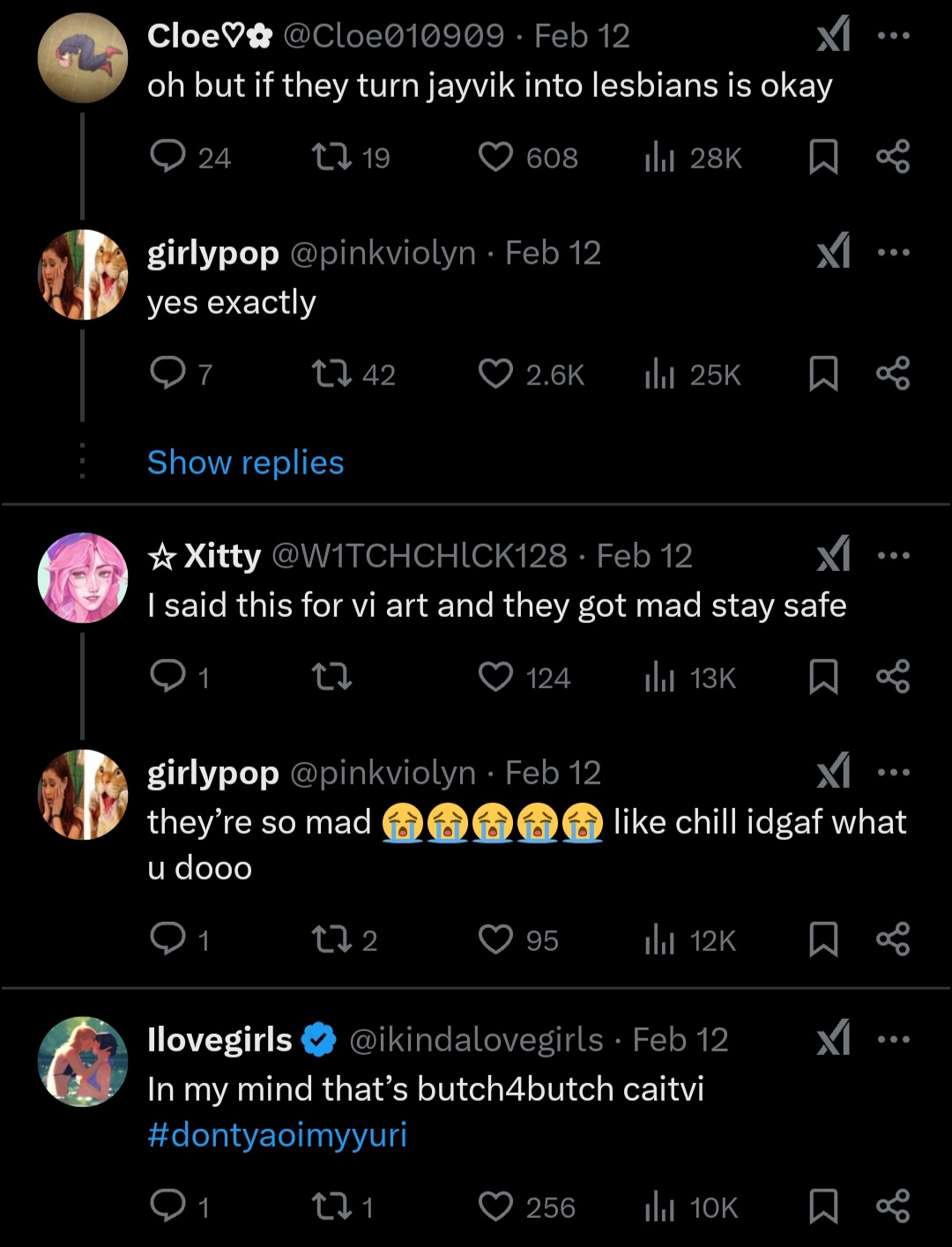Open Xitty's pink-haired avatar
The image size is (952, 1247).
point(83,577)
